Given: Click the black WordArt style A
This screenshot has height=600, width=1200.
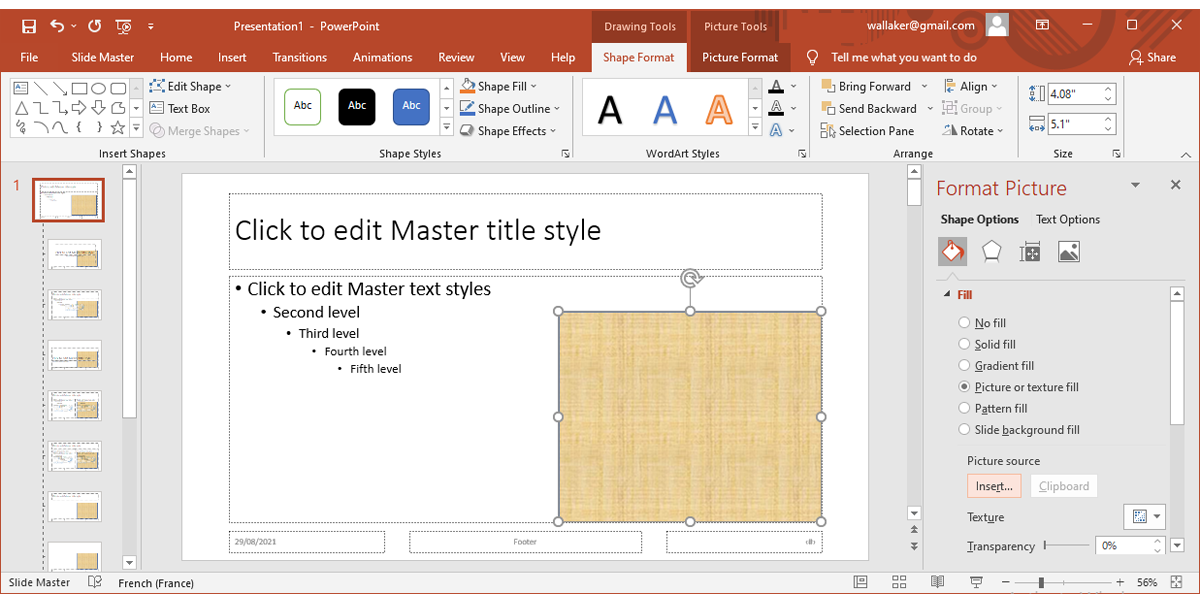Looking at the screenshot, I should pyautogui.click(x=609, y=108).
